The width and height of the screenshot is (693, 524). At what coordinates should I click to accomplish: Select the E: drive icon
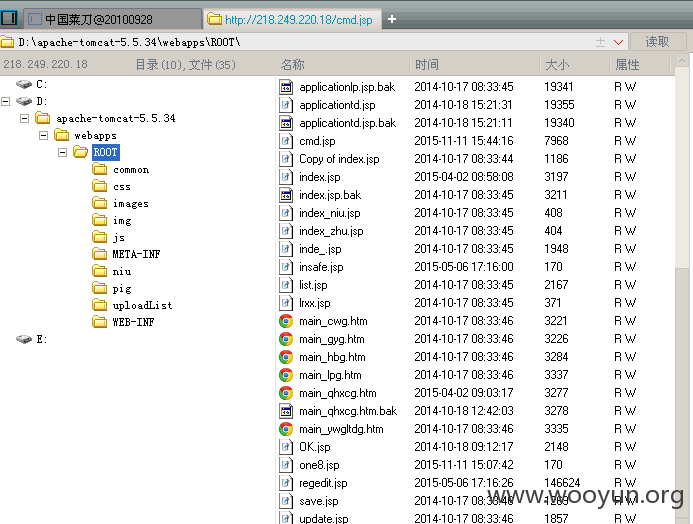pos(24,339)
